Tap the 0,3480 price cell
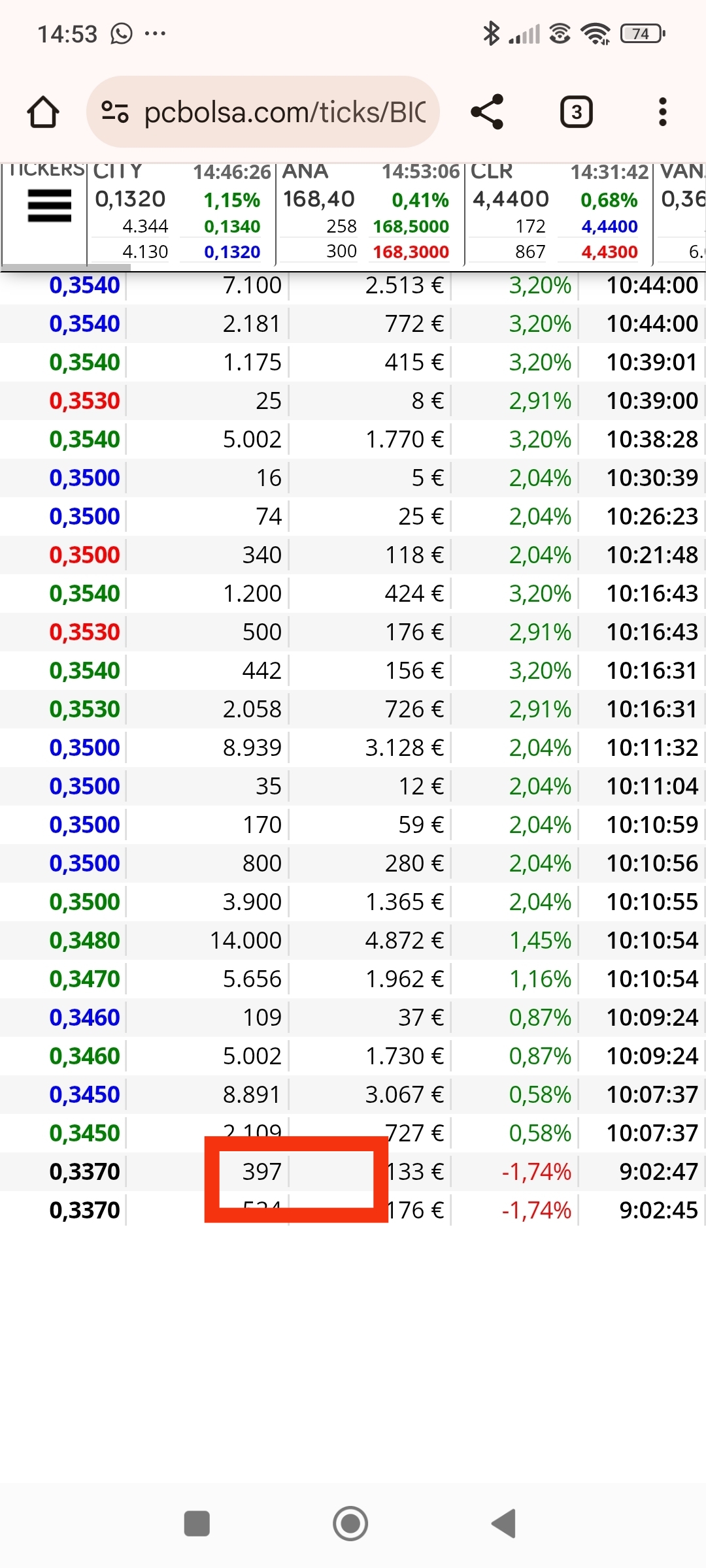 (x=85, y=940)
